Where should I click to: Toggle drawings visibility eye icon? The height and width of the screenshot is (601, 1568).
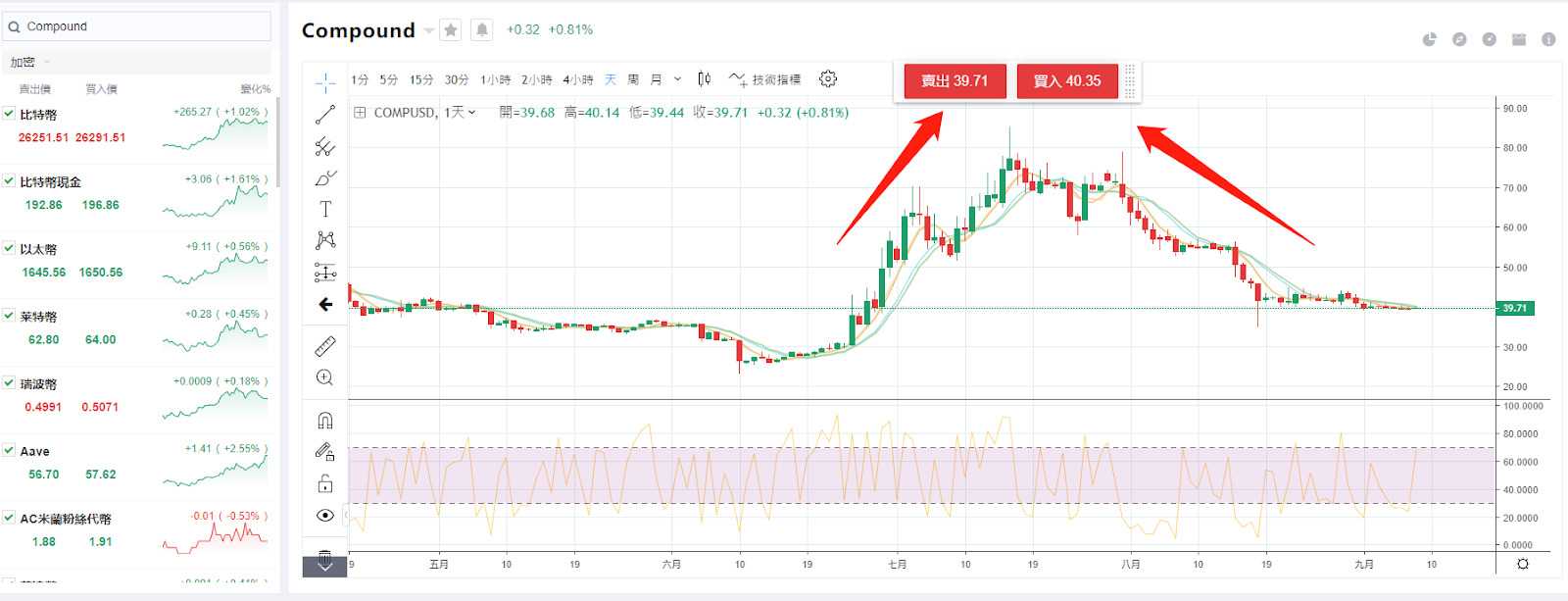[325, 516]
